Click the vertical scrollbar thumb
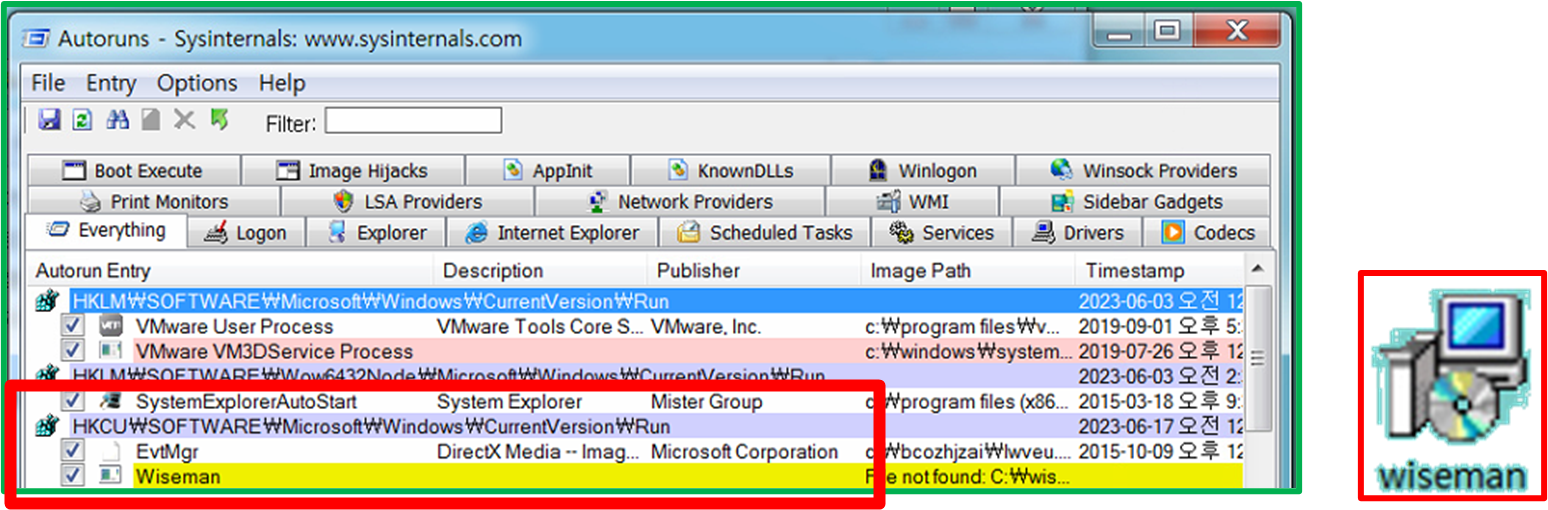The height and width of the screenshot is (510, 1548). 1259,357
